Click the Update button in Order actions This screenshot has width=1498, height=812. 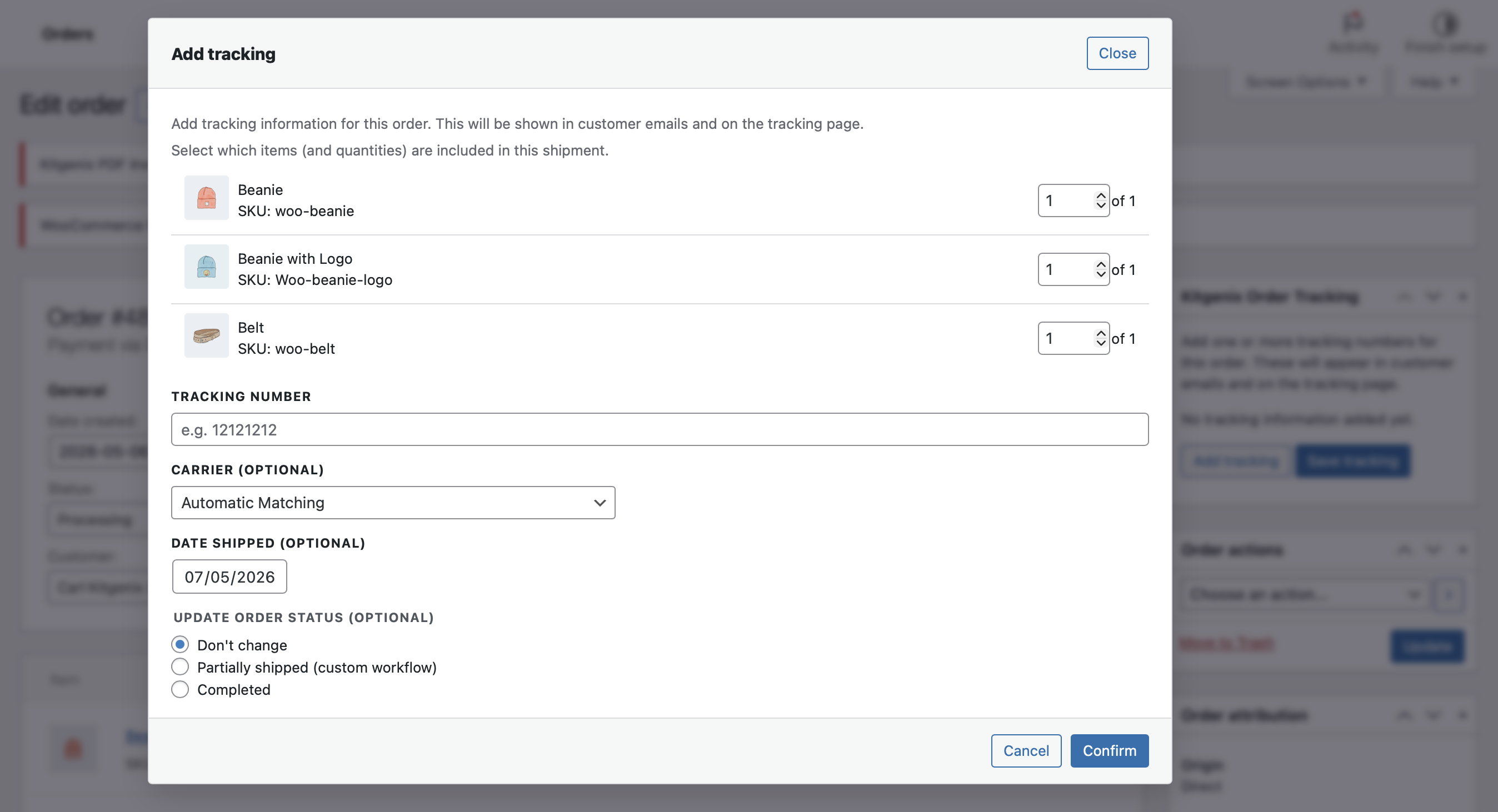pyautogui.click(x=1427, y=646)
